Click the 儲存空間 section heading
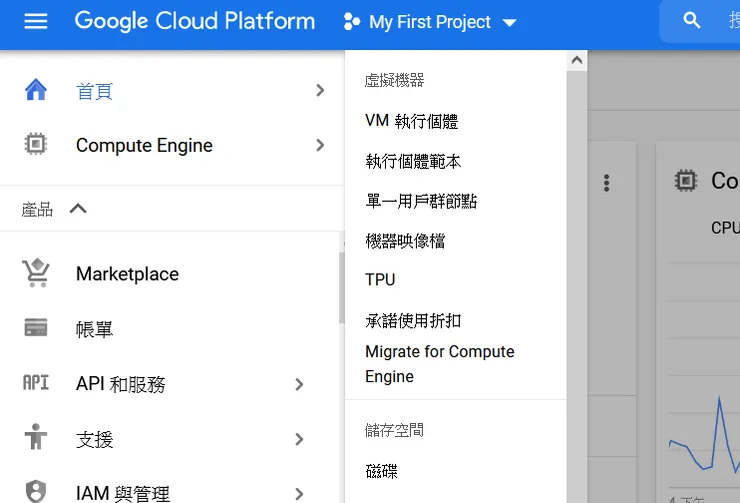 [394, 430]
